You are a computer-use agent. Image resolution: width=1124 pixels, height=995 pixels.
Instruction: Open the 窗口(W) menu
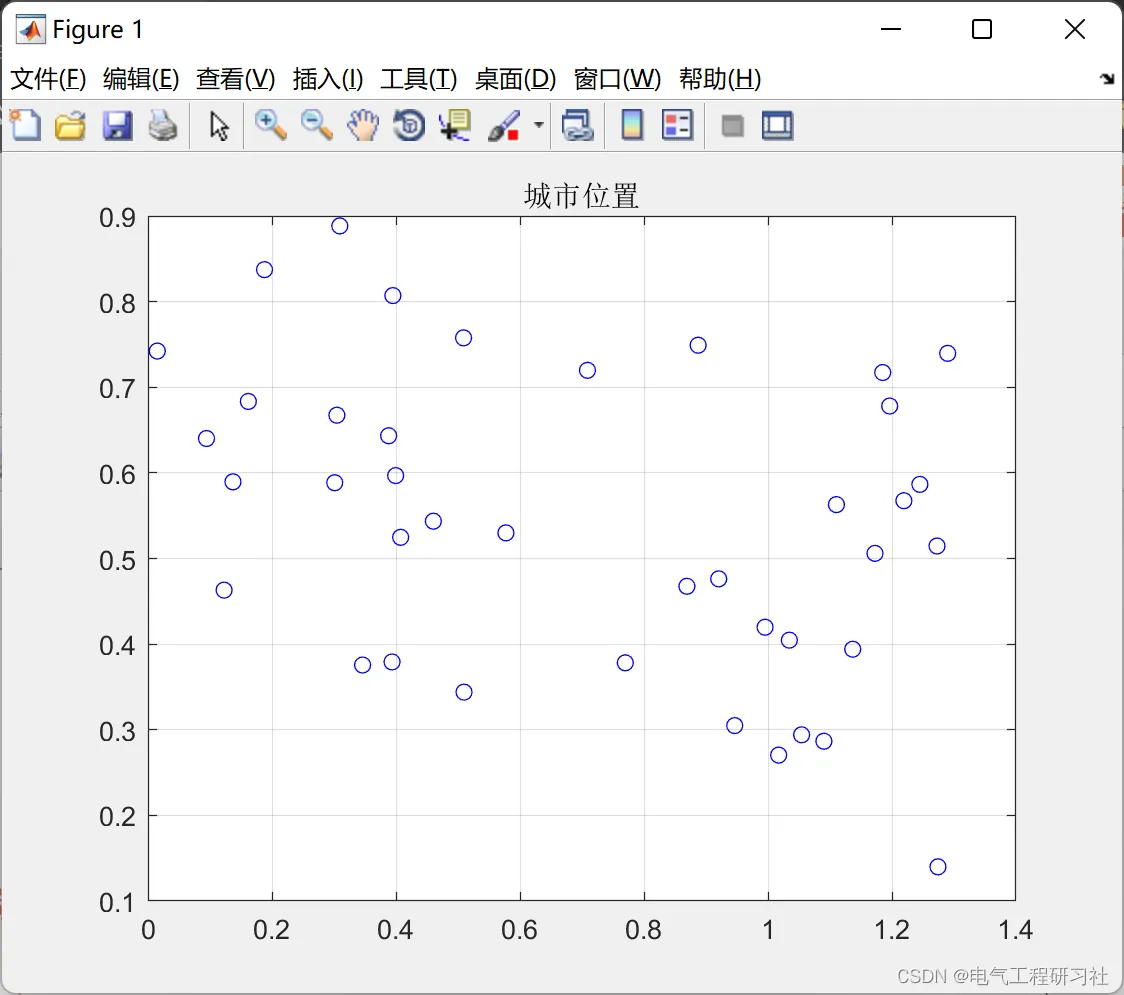pos(617,79)
